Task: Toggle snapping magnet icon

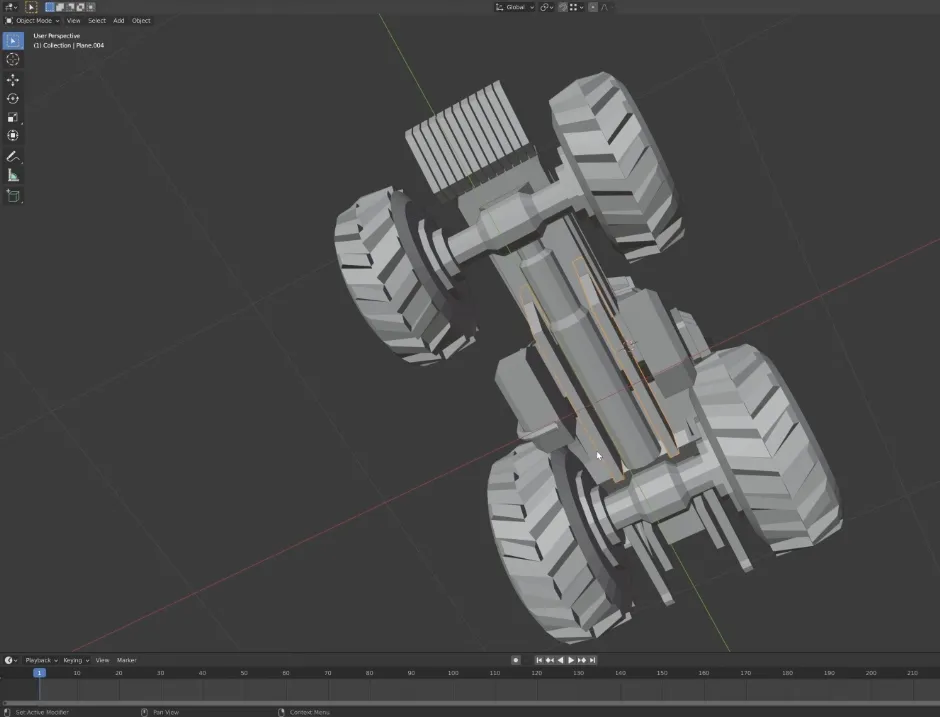Action: 563,7
